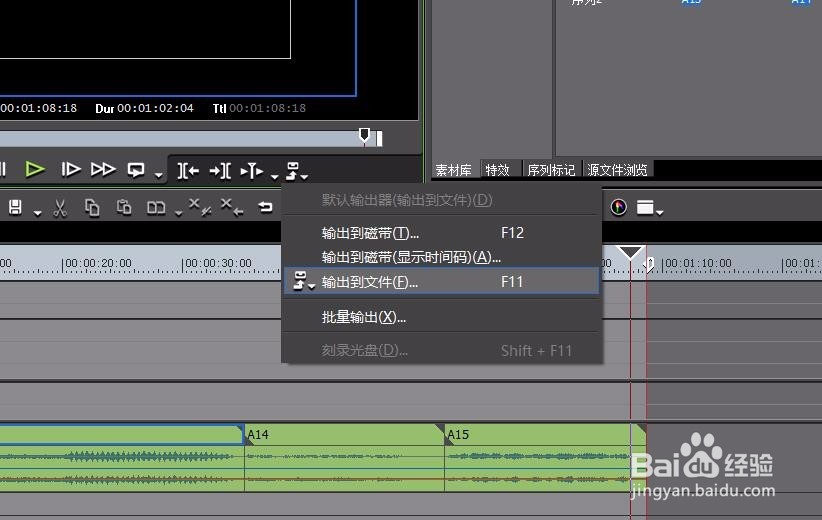Choose 批量输出(X)... from menu
Viewport: 822px width, 520px height.
pyautogui.click(x=441, y=317)
